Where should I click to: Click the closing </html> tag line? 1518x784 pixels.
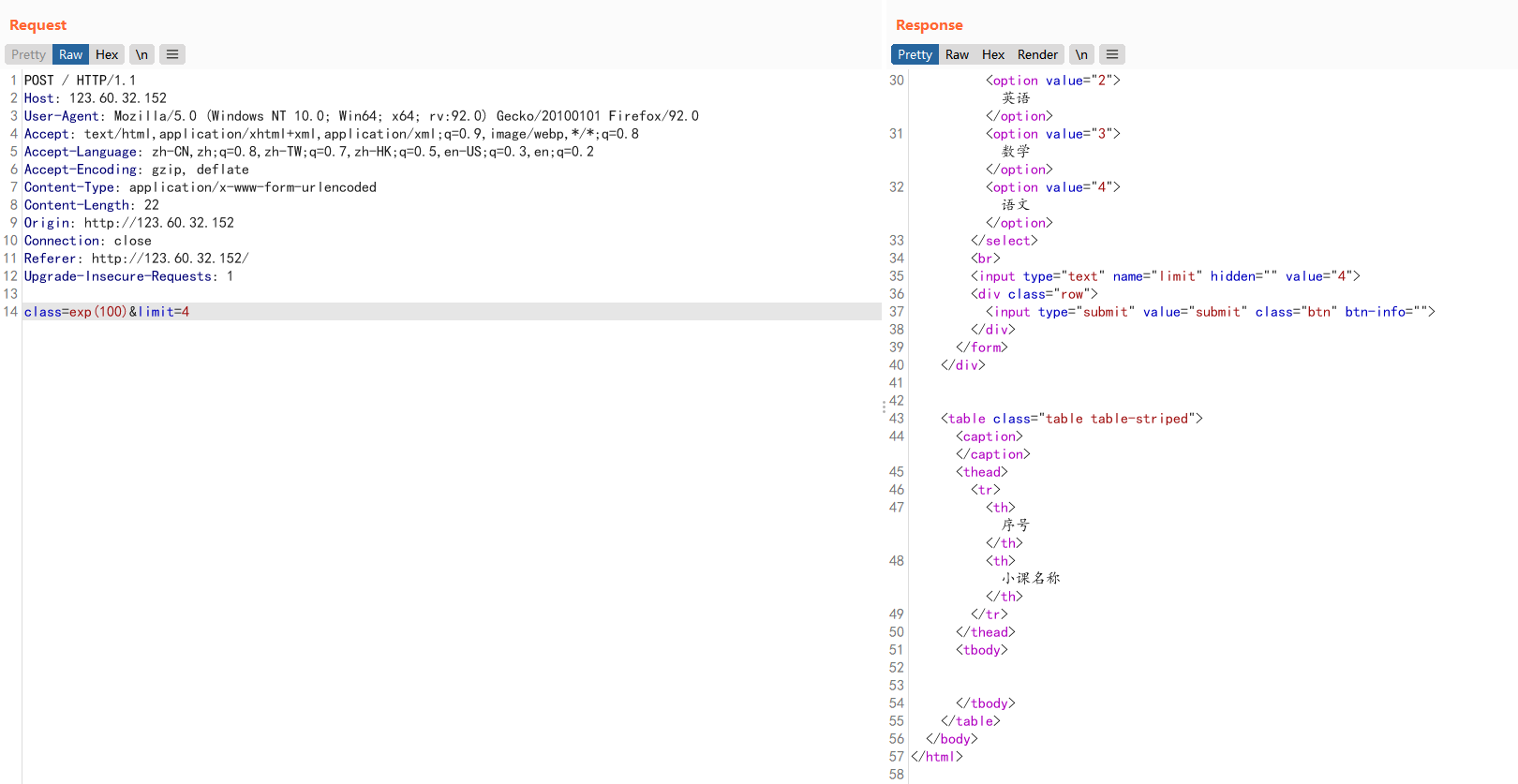(x=937, y=757)
